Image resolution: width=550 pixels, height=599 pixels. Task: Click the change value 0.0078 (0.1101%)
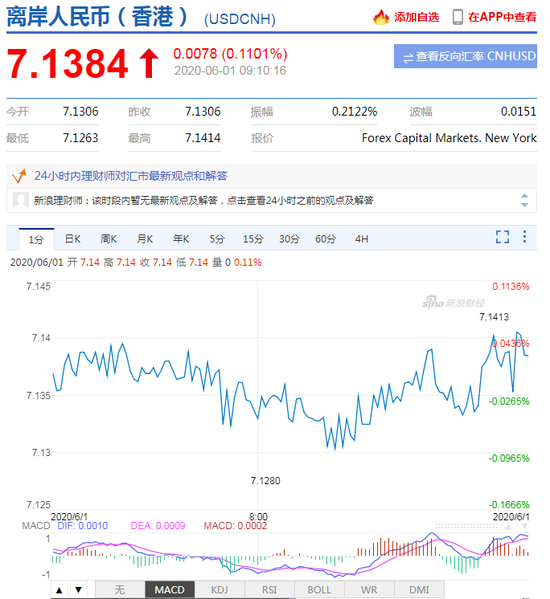[230, 54]
